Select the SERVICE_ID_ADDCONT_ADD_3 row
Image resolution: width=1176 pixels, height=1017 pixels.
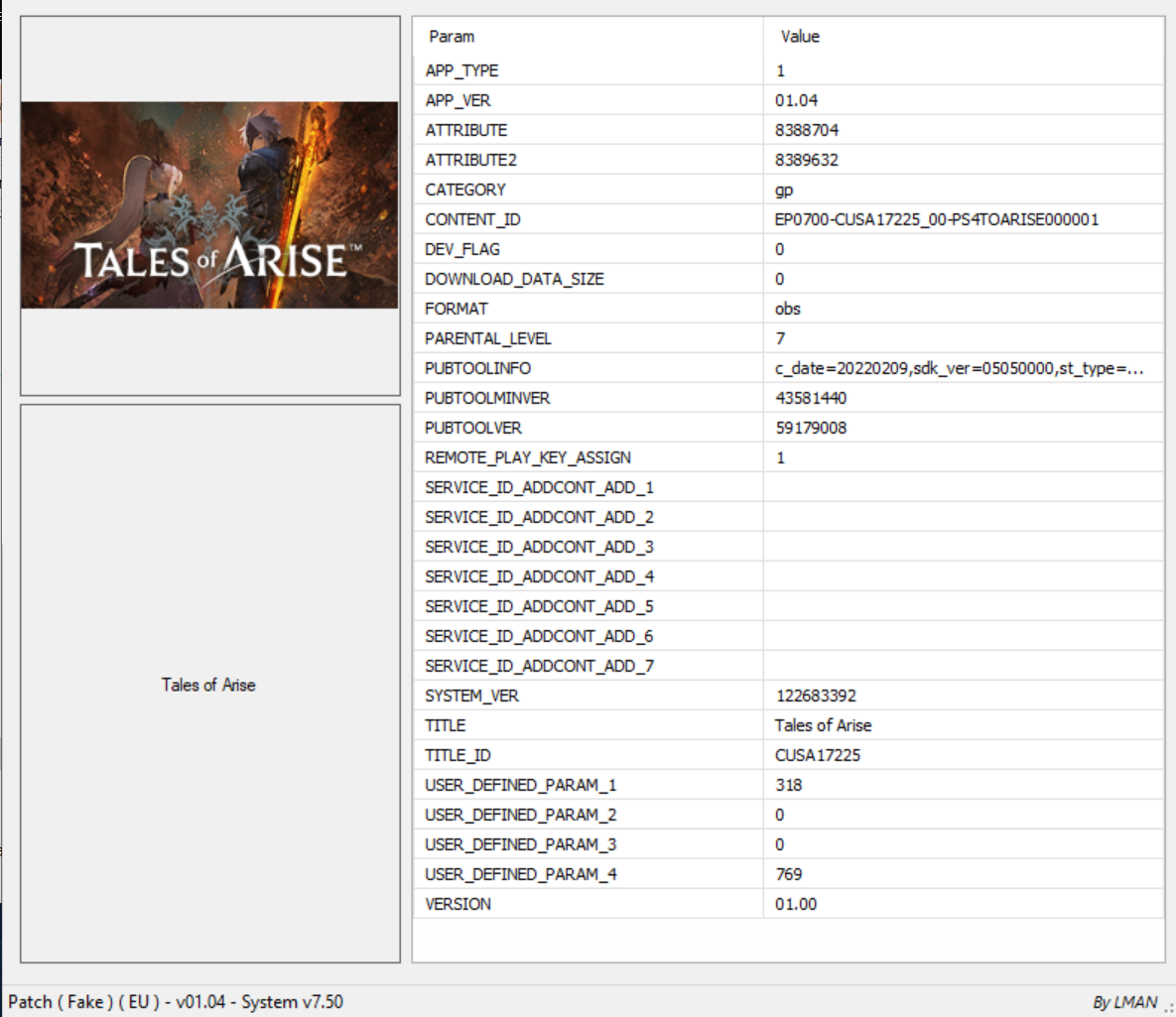click(788, 547)
